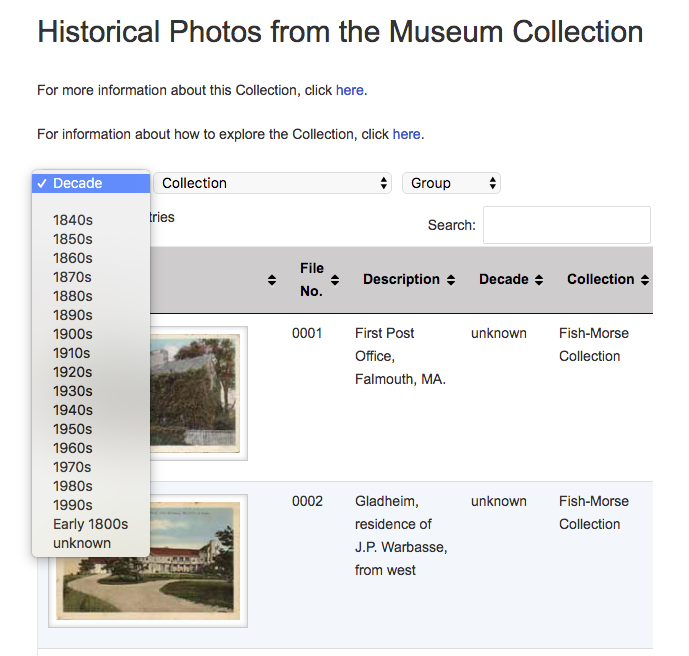This screenshot has height=656, width=689.
Task: Choose the Early 1800s option
Action: click(91, 524)
